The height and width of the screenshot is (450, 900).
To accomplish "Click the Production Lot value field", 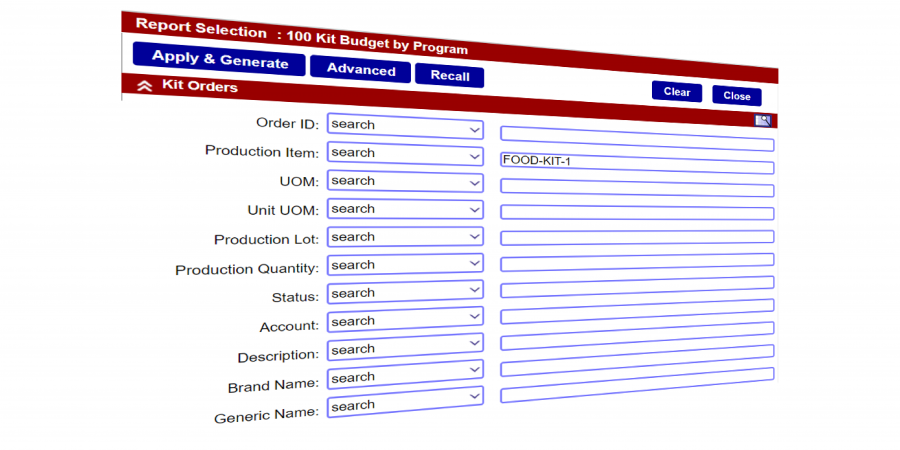I will point(637,236).
